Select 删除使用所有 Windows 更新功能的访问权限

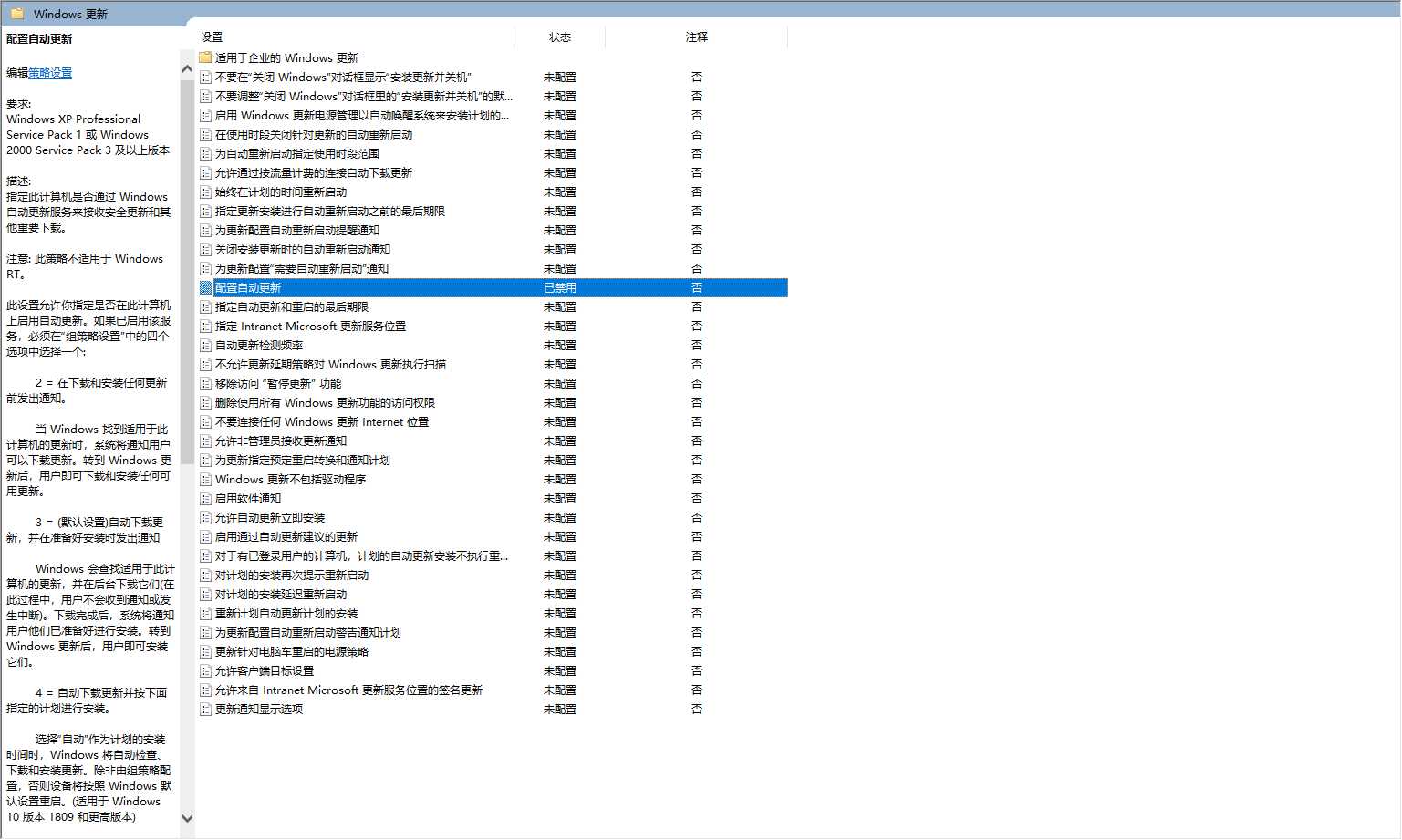point(325,402)
